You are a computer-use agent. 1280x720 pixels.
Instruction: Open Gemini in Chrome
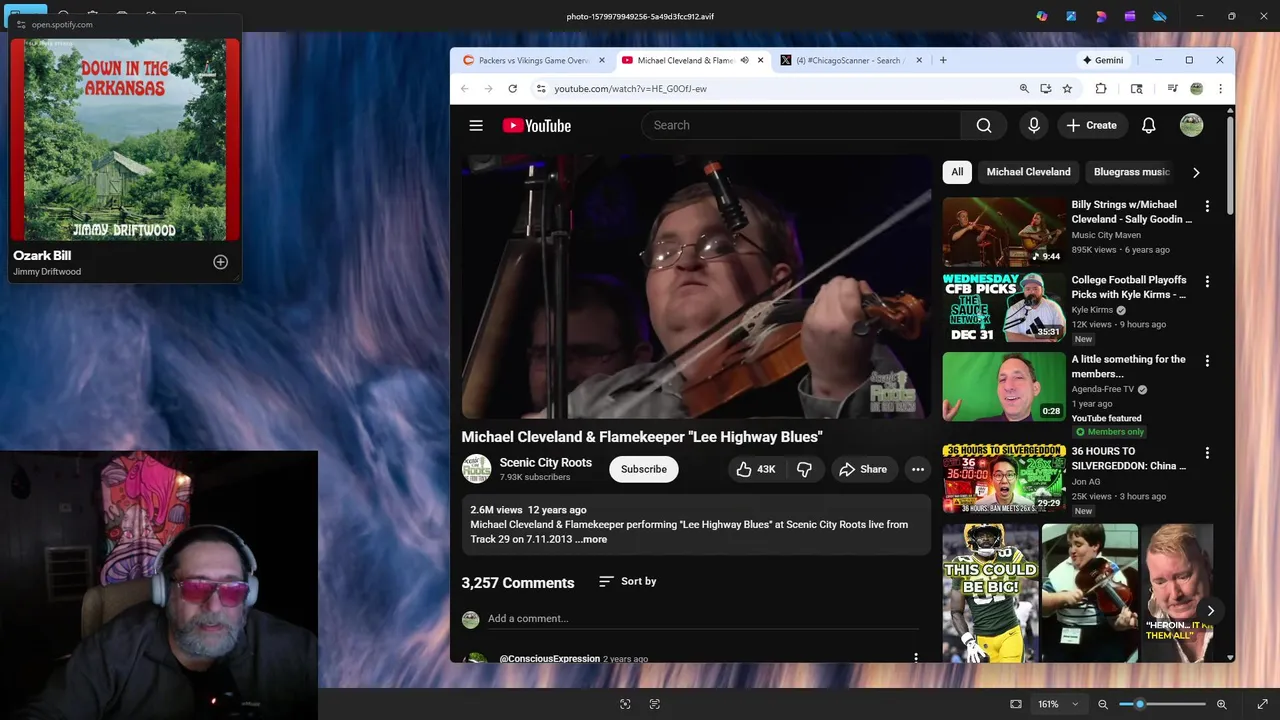click(1103, 60)
